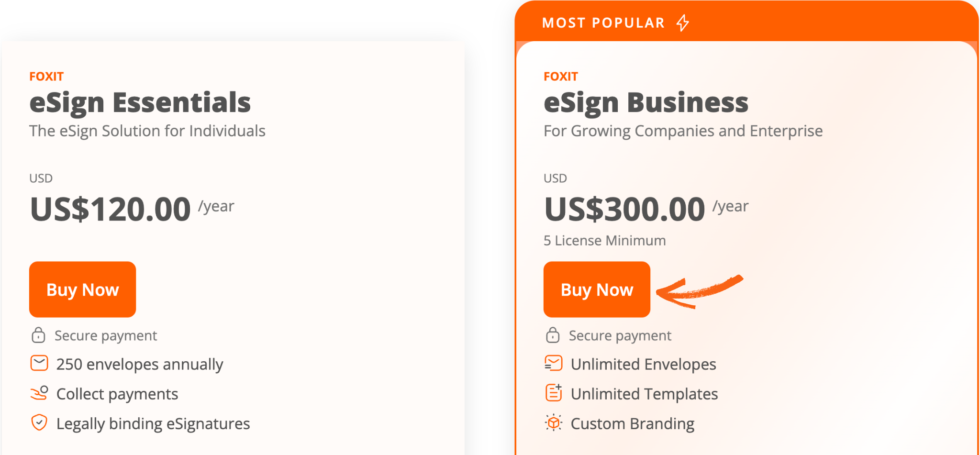Select the eSign Essentials plan title
980x455 pixels.
coord(140,102)
